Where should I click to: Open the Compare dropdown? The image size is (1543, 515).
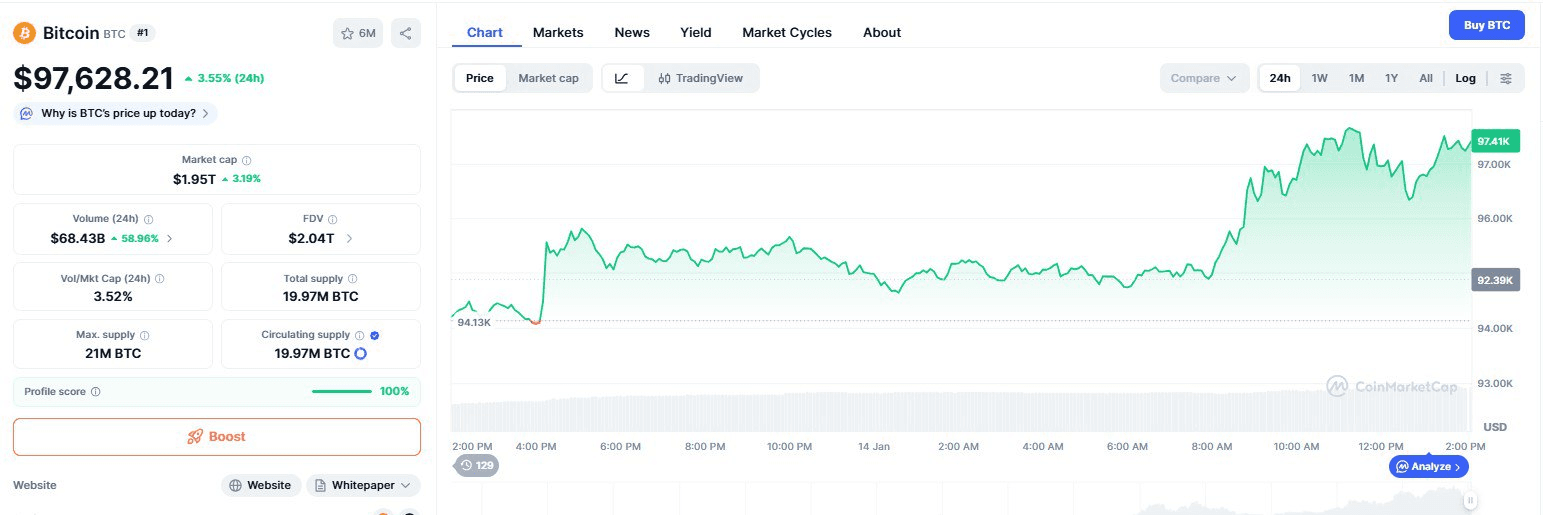[x=1204, y=78]
